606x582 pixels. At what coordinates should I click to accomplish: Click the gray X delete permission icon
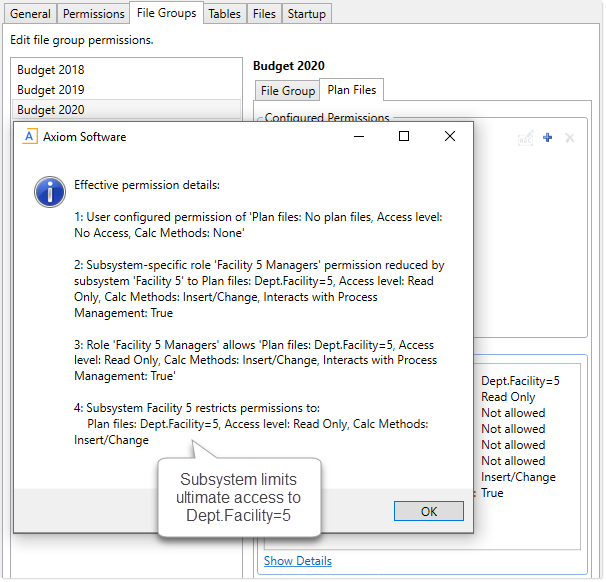[570, 137]
